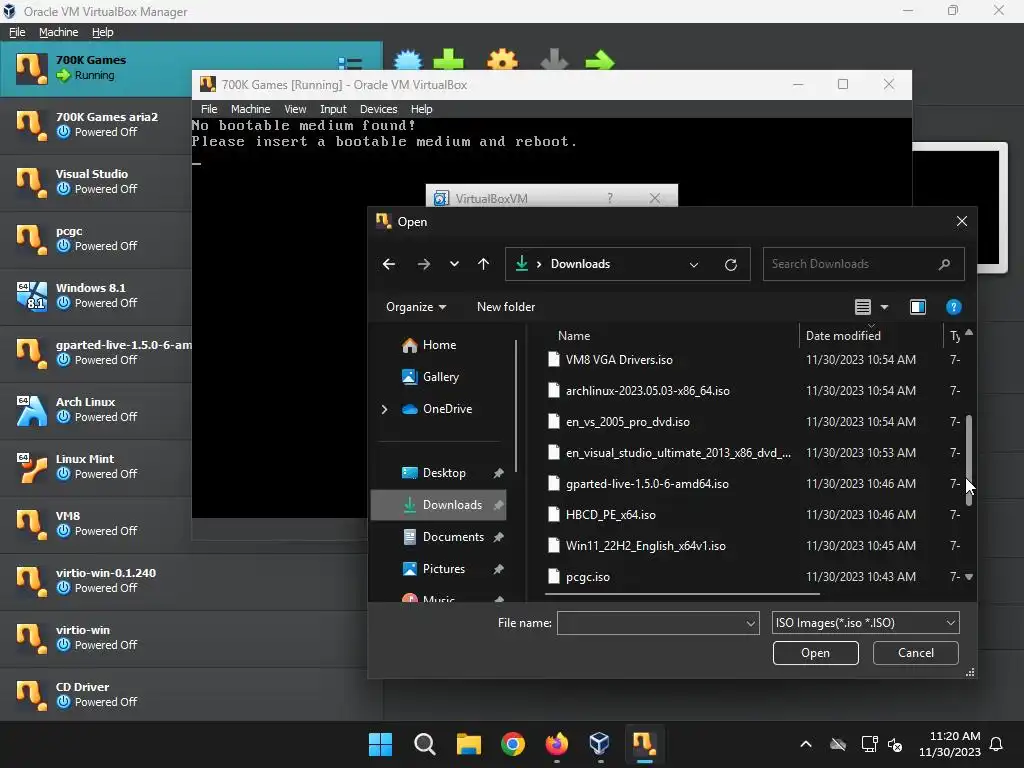Click the Open button
This screenshot has height=768, width=1024.
[x=816, y=653]
